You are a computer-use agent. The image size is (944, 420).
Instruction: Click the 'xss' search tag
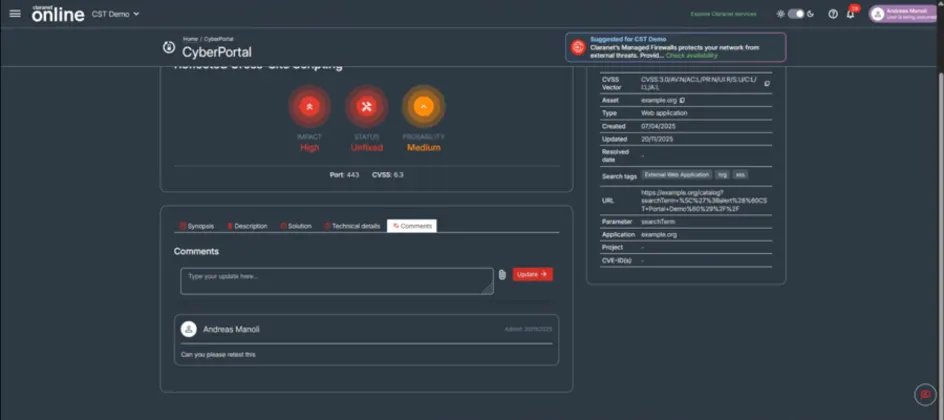pos(741,175)
